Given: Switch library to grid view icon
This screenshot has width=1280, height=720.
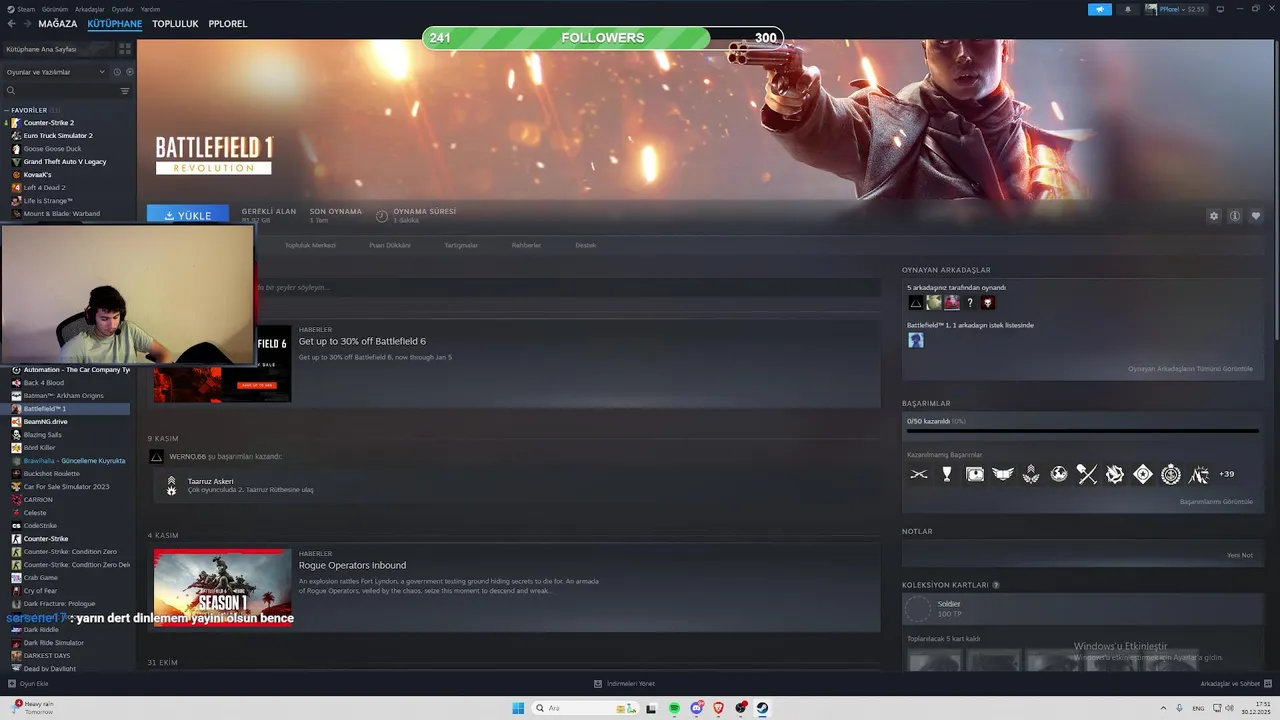Looking at the screenshot, I should [x=125, y=48].
